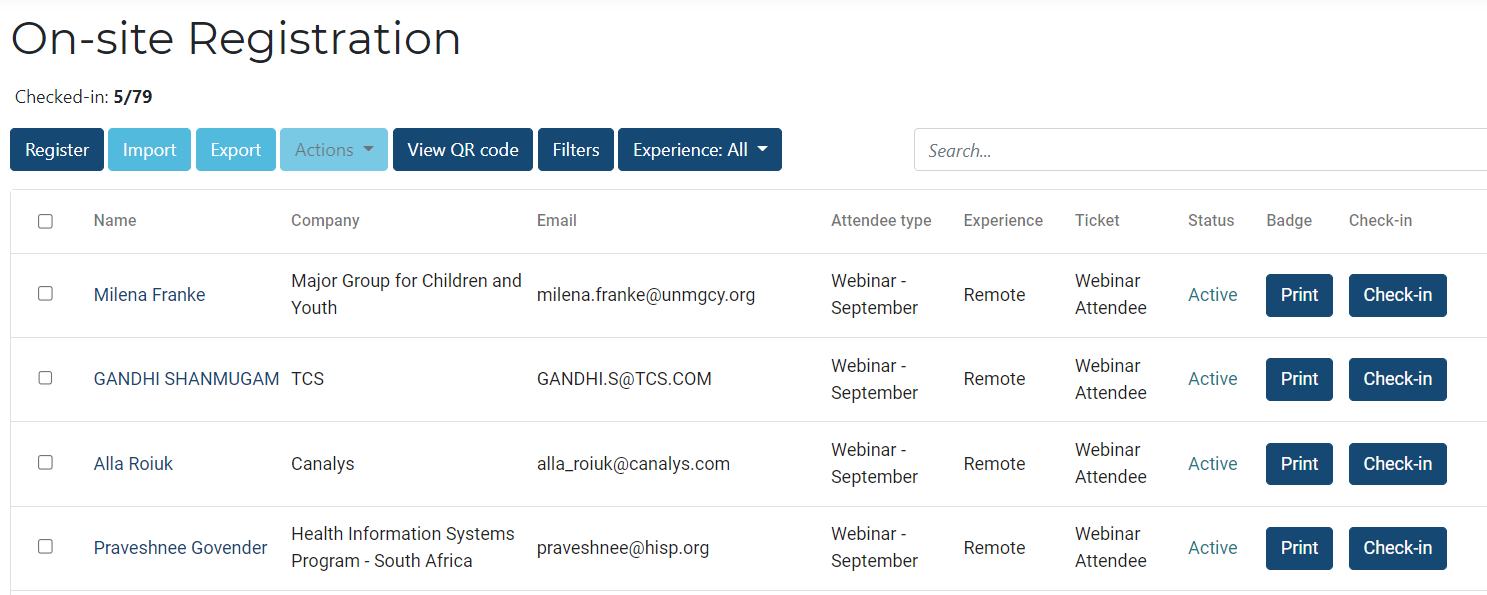Image resolution: width=1487 pixels, height=595 pixels.
Task: Check-in GANDHI SHANMUGAM
Action: click(x=1397, y=379)
